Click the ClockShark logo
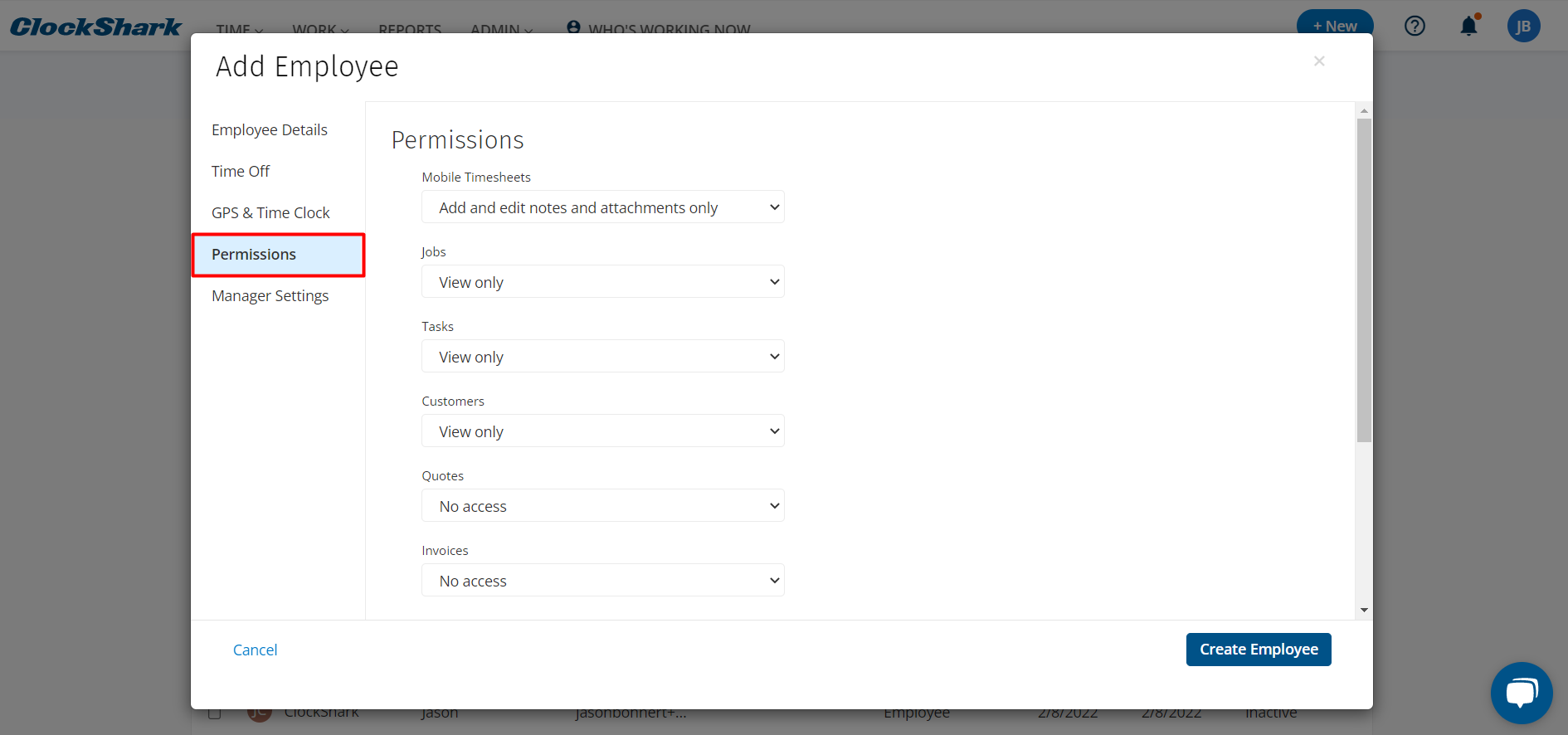 click(95, 27)
